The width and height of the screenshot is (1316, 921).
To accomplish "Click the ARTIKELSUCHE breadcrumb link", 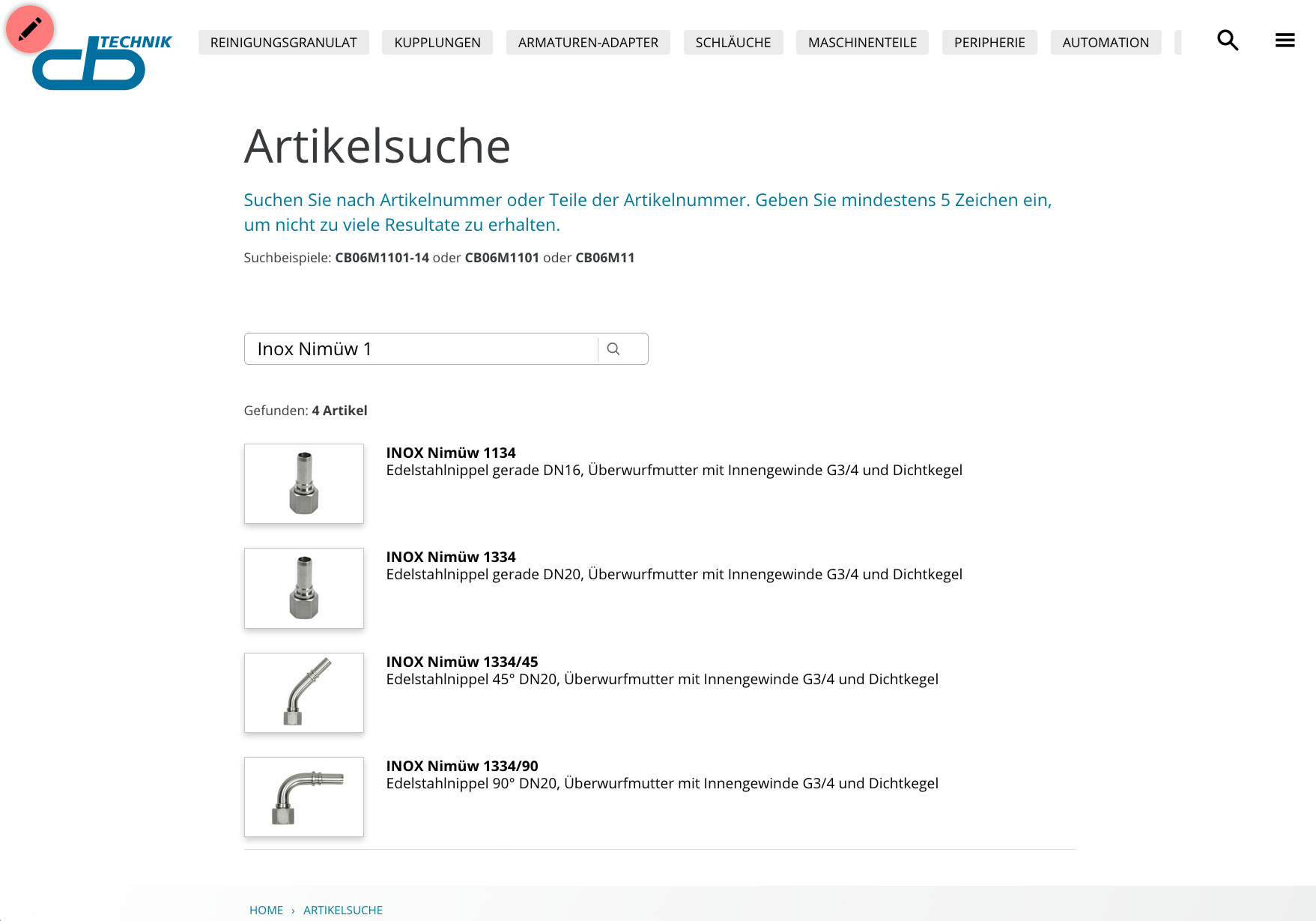I will pyautogui.click(x=343, y=910).
